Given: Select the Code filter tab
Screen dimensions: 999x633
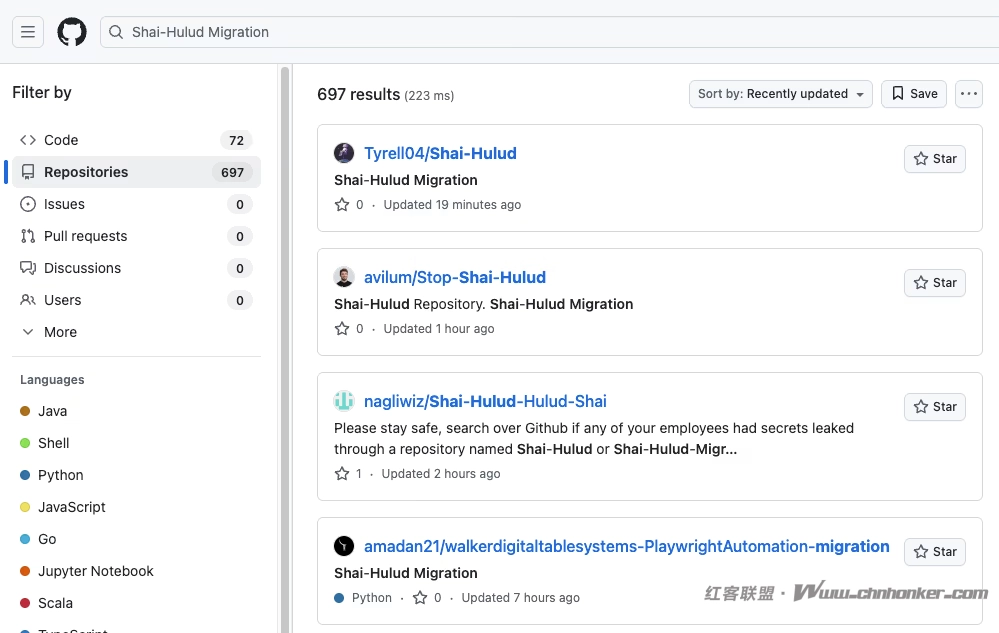Looking at the screenshot, I should (61, 140).
